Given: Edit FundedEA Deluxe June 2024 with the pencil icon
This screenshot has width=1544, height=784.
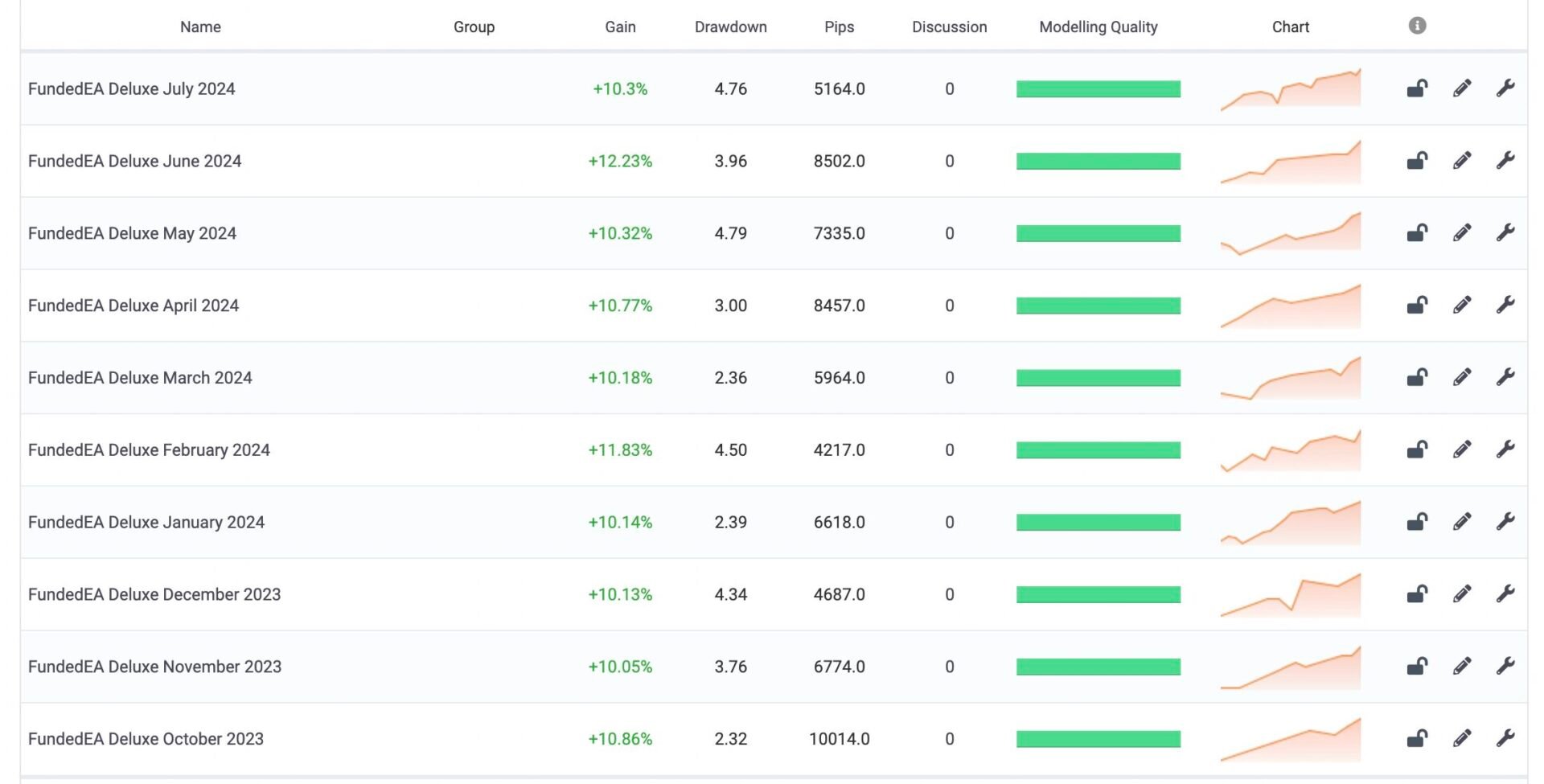Looking at the screenshot, I should pos(1462,161).
